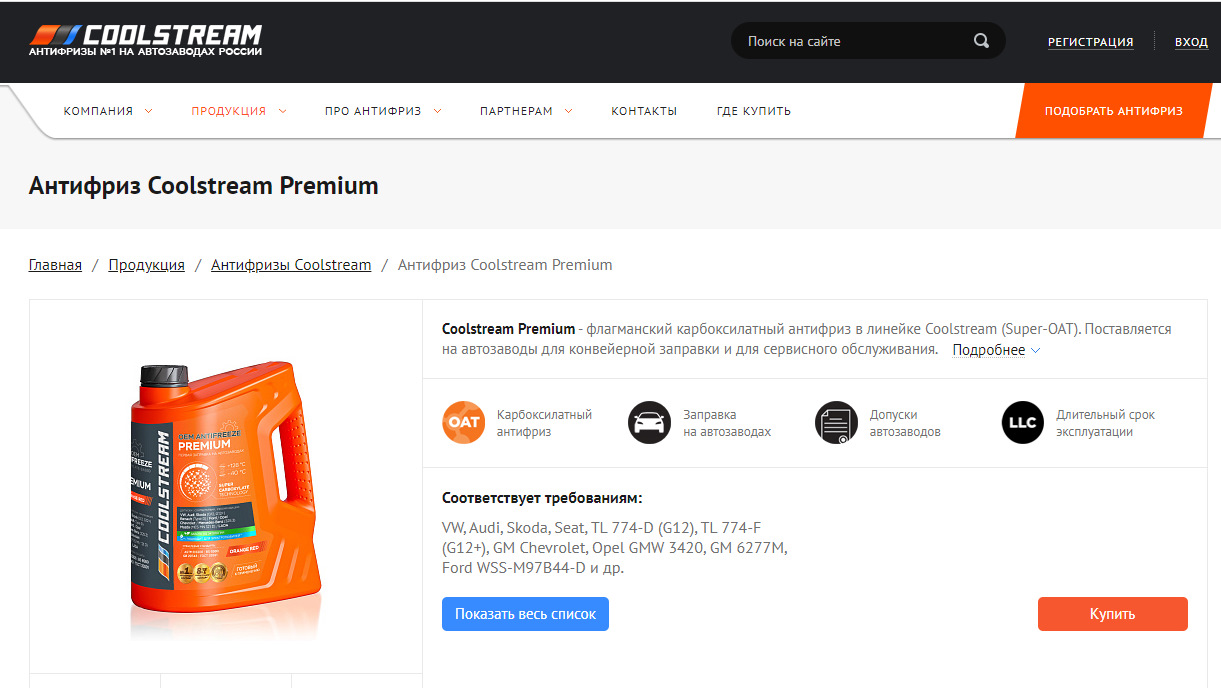The image size is (1221, 688).
Task: Expand the Про антифриз menu
Action: (383, 111)
